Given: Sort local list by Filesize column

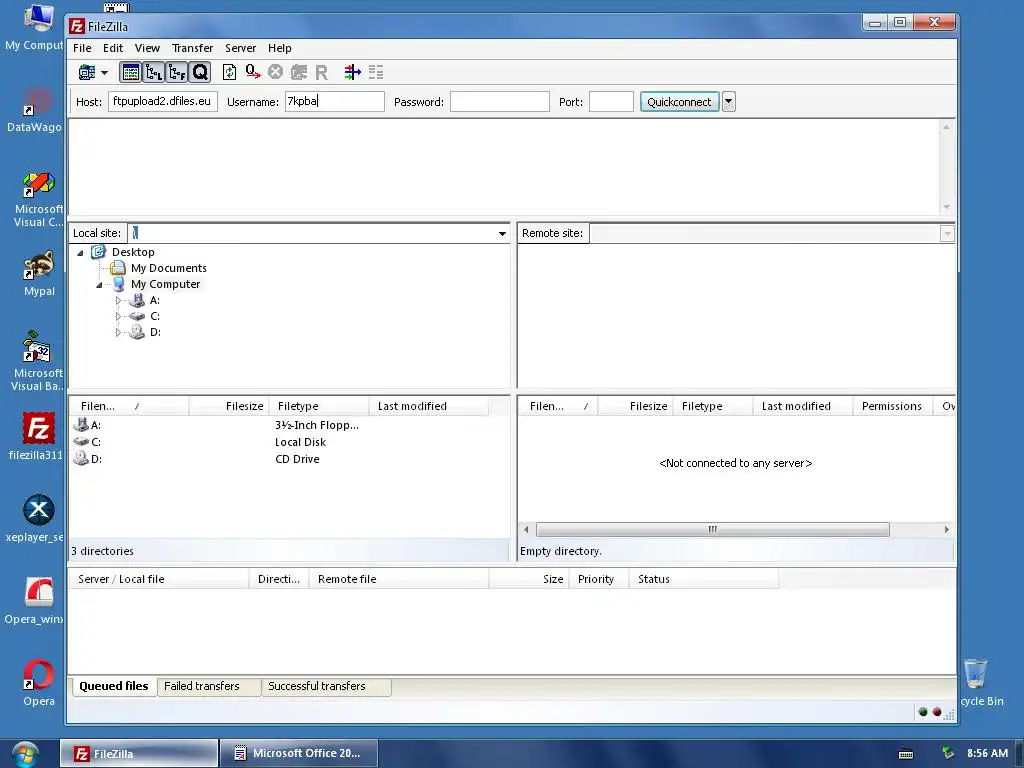Looking at the screenshot, I should 229,406.
